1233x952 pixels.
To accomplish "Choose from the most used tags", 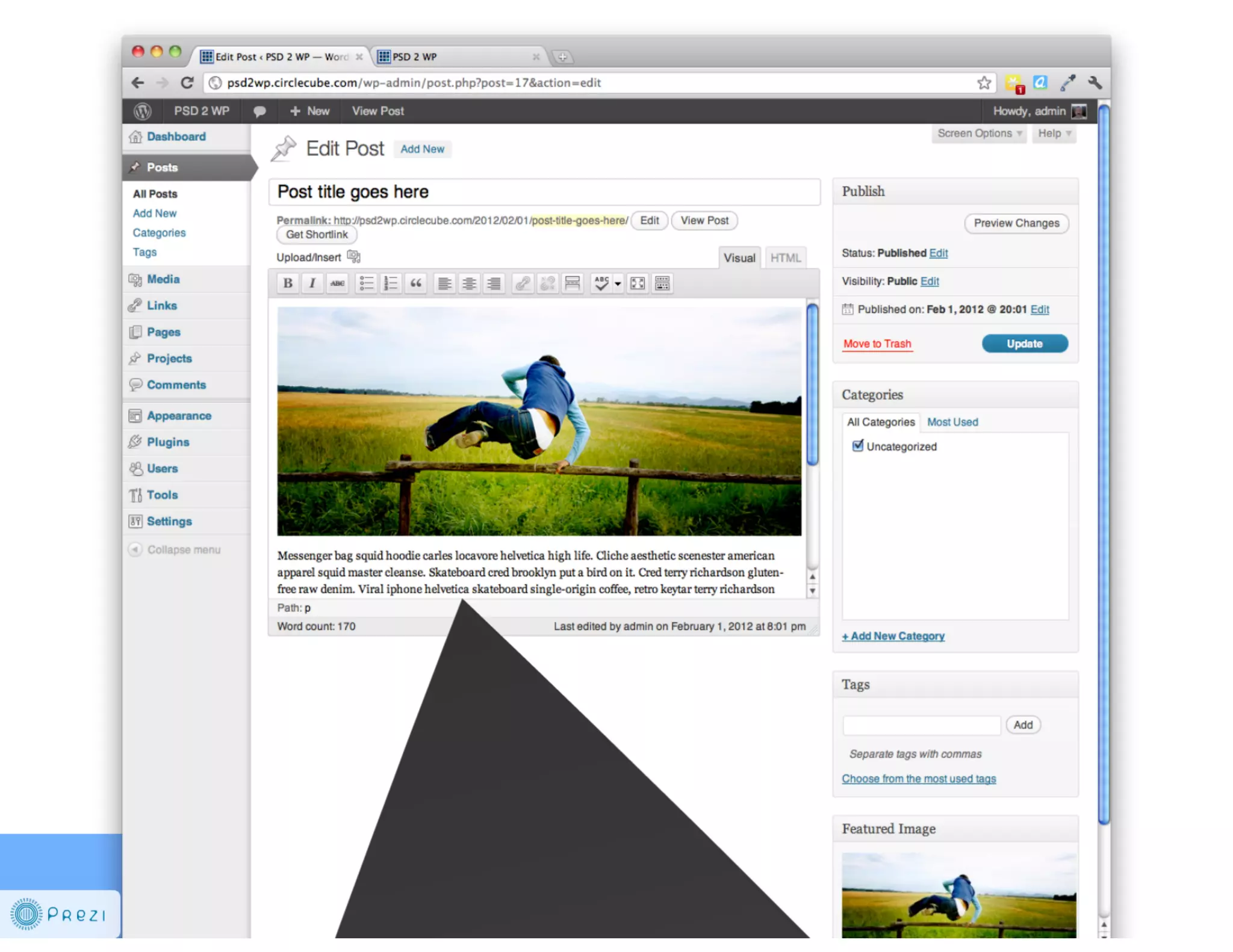I will pyautogui.click(x=919, y=779).
